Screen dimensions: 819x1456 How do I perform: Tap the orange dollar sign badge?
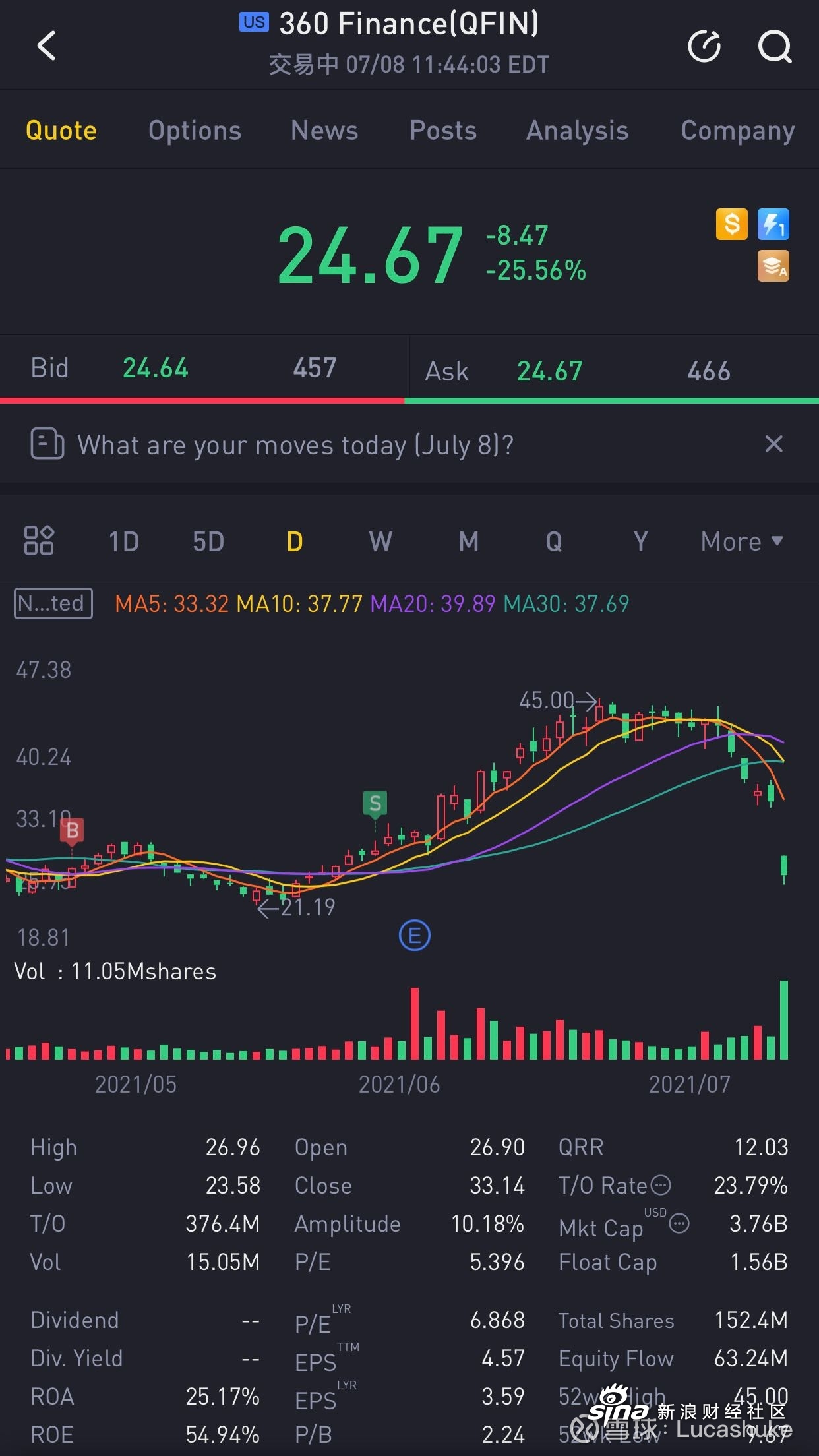coord(732,224)
